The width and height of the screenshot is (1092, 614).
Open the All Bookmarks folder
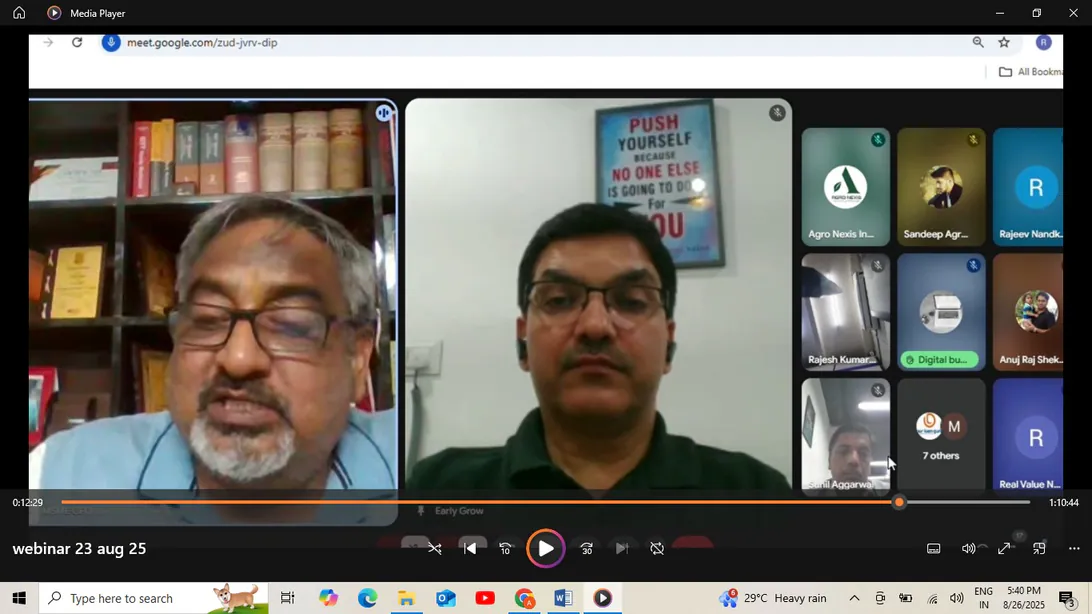tap(1031, 72)
